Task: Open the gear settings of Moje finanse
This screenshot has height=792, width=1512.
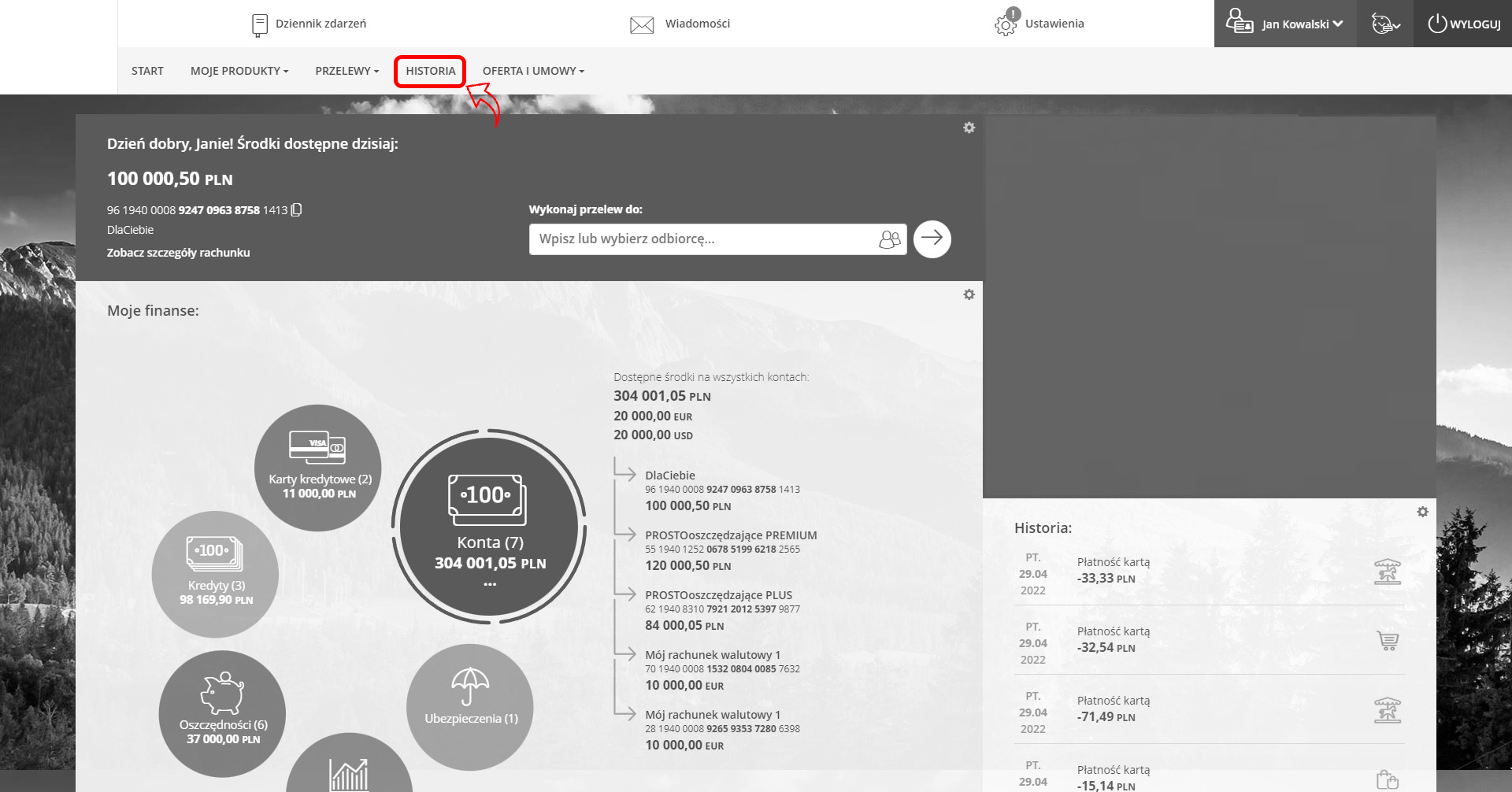Action: 969,294
